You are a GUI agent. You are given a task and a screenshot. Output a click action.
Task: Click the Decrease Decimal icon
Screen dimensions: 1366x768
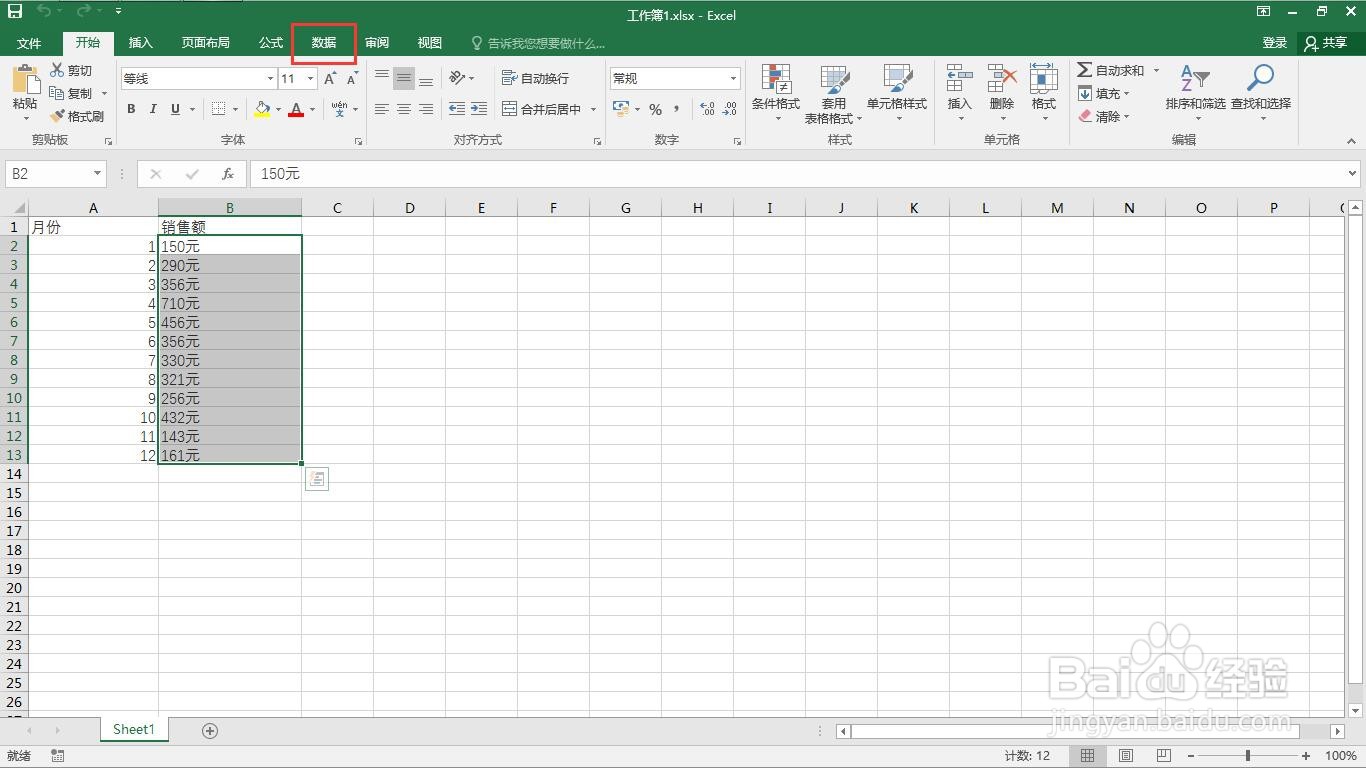point(731,109)
